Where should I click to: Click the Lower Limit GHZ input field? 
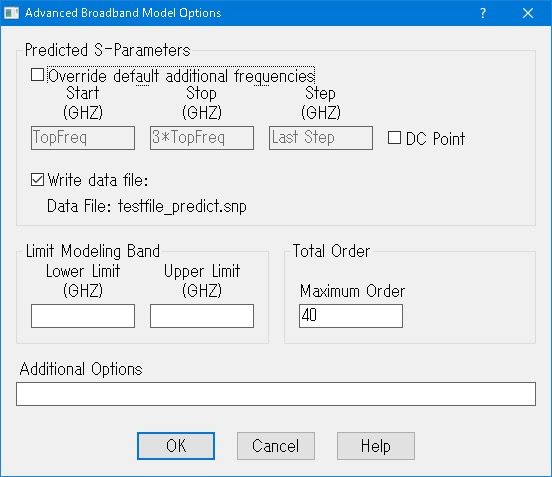[83, 316]
